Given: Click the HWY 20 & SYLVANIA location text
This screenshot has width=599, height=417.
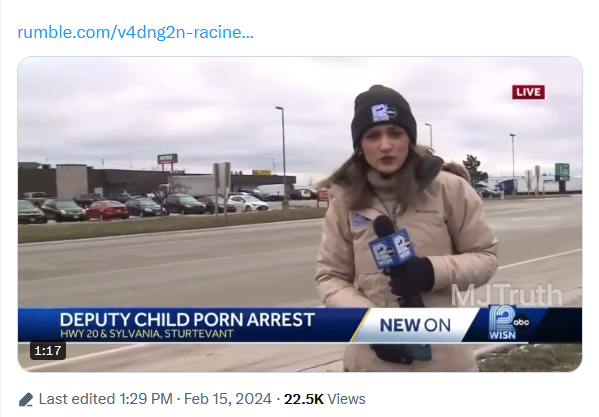Looking at the screenshot, I should coord(146,334).
